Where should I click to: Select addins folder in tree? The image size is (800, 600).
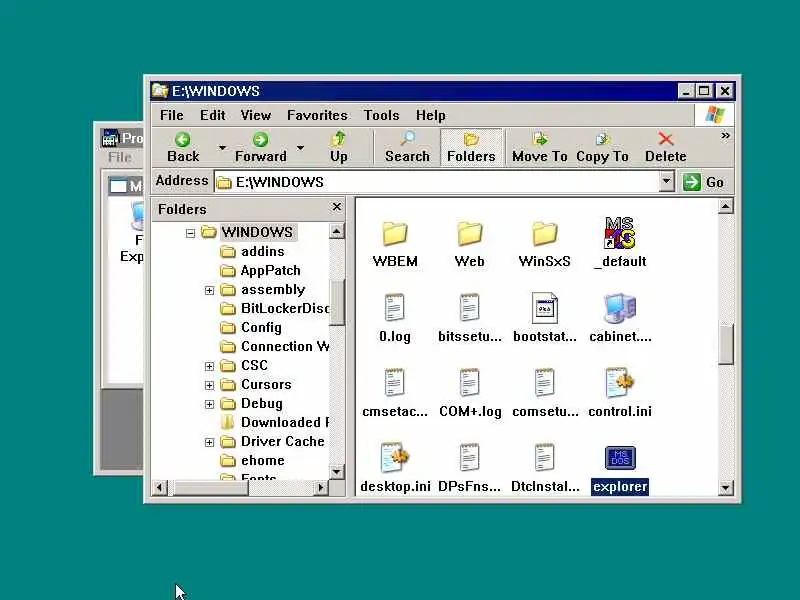262,252
